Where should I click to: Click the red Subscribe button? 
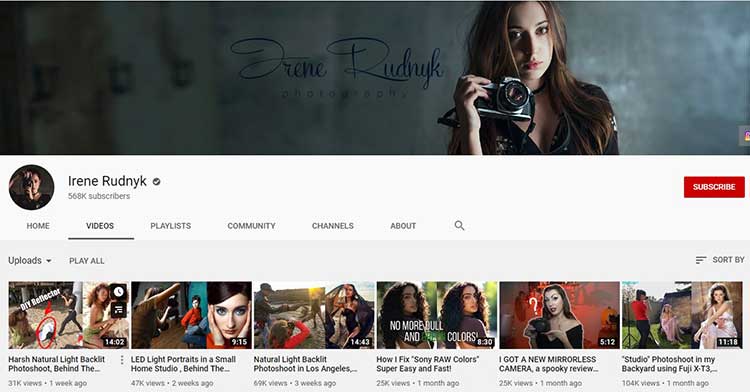point(714,187)
